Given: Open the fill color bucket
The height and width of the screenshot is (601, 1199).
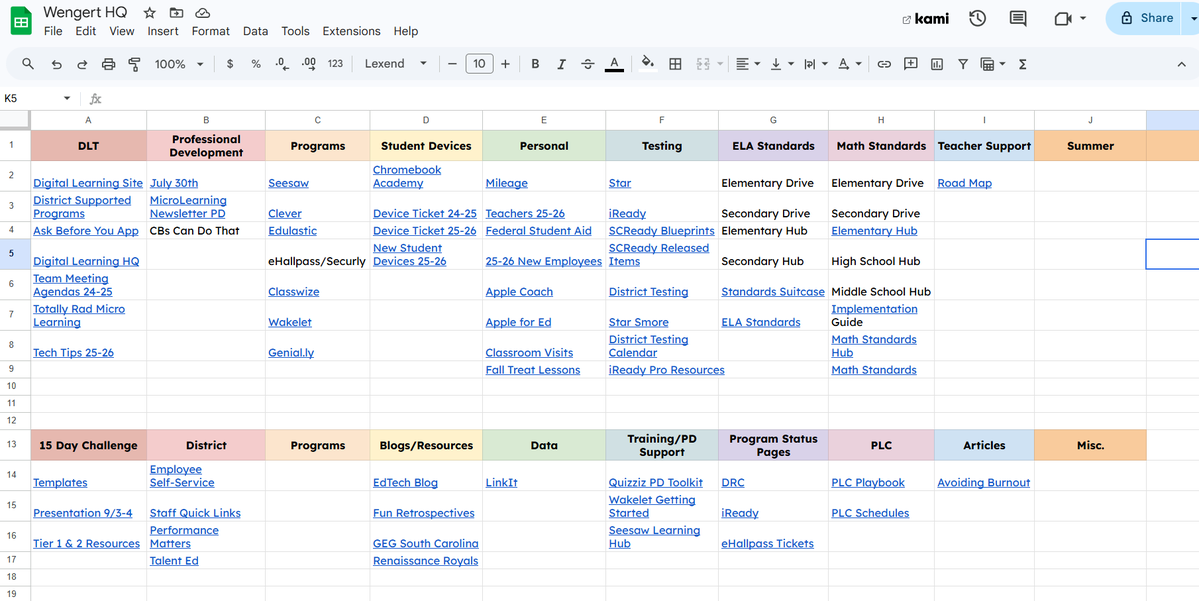Looking at the screenshot, I should tap(648, 64).
